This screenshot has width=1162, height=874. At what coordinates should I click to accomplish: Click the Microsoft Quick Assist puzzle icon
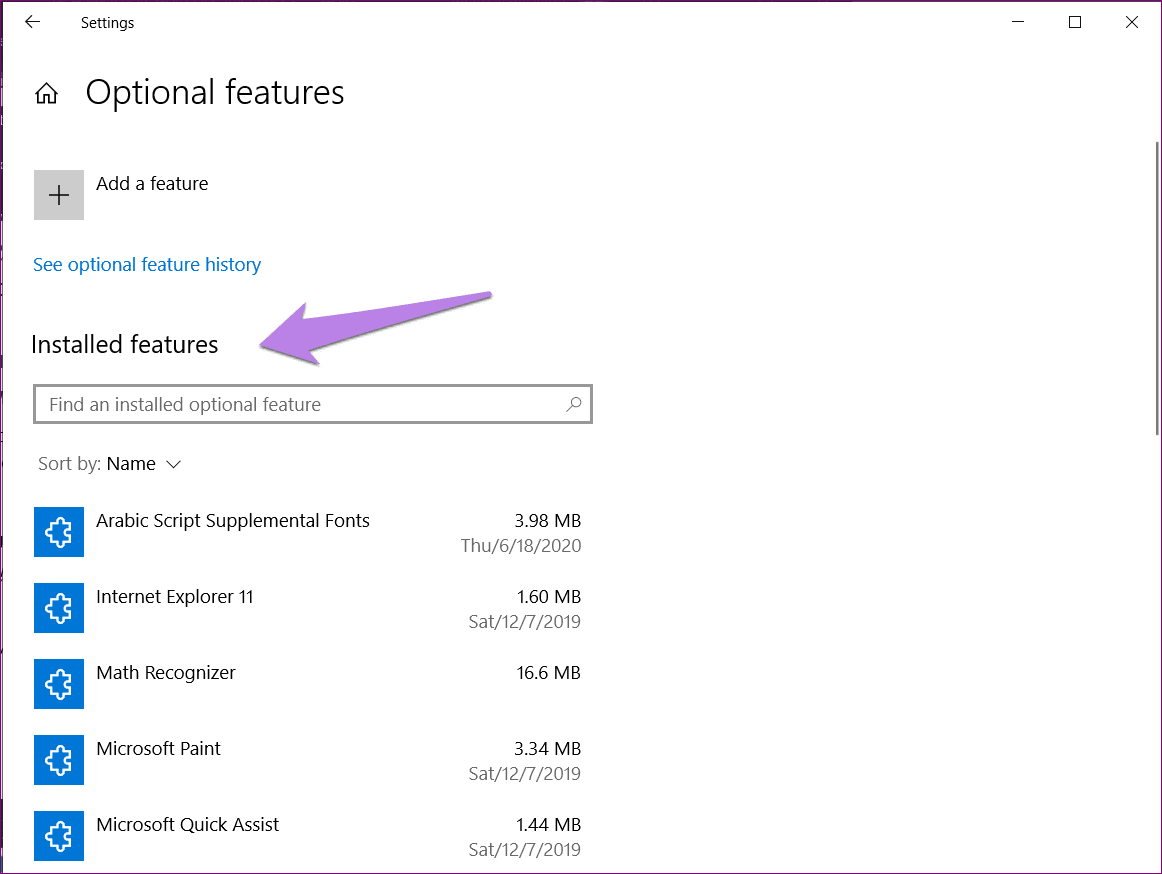(58, 836)
